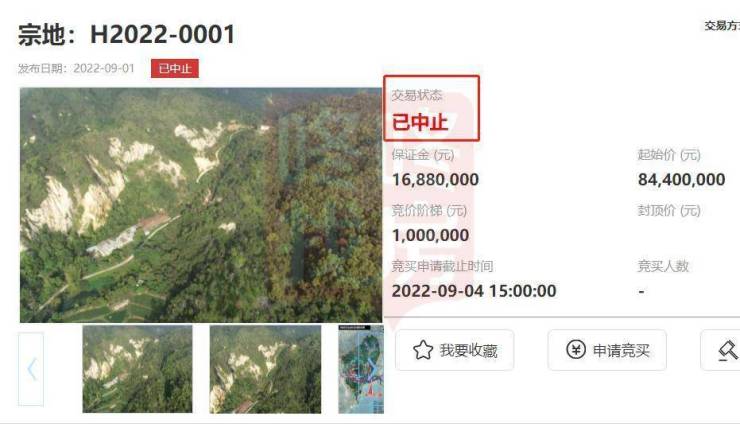
Task: Click the 竞价阶梯 value 1,000,000
Action: point(430,235)
